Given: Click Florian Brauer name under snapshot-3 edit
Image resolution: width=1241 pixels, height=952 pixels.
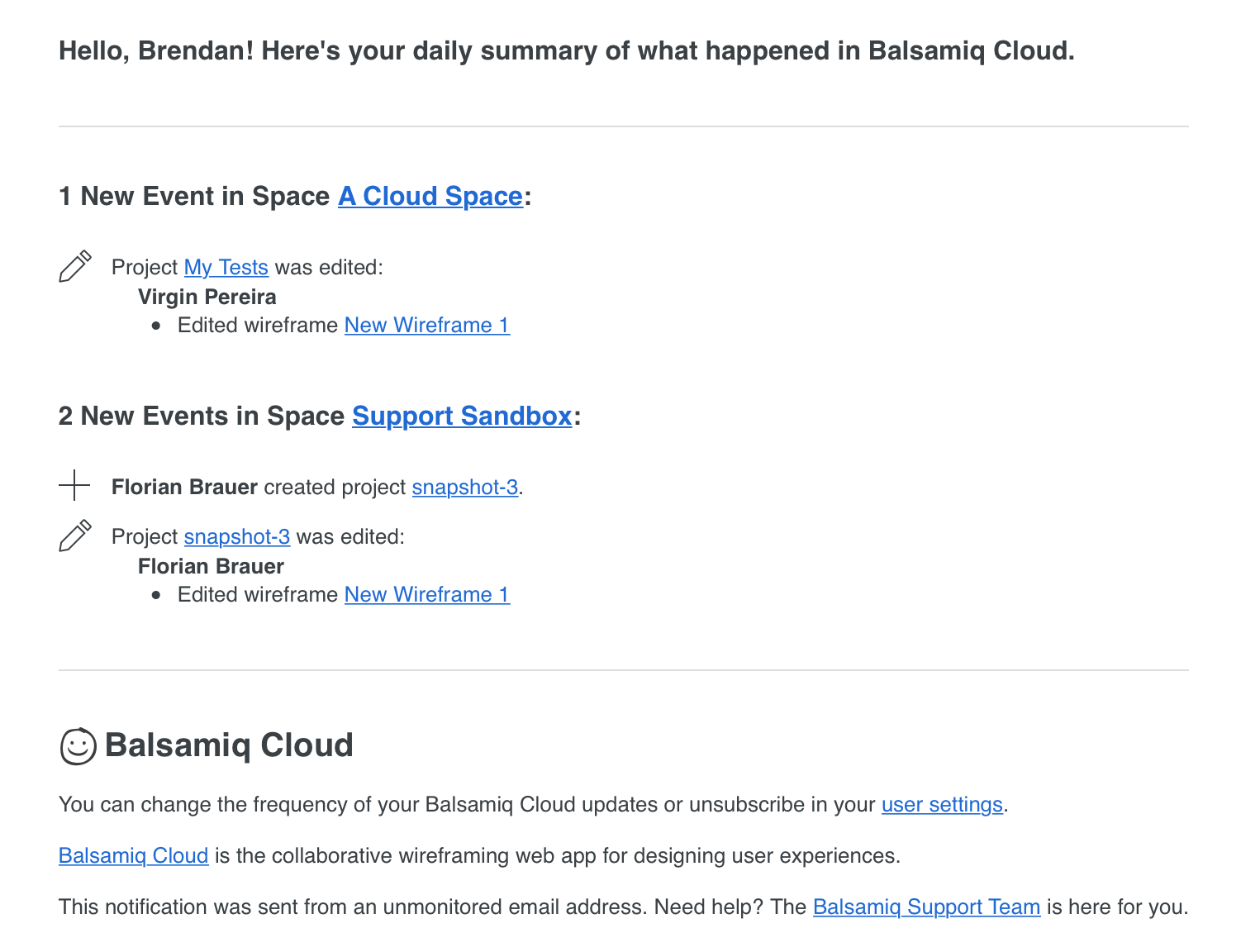Looking at the screenshot, I should coord(211,567).
